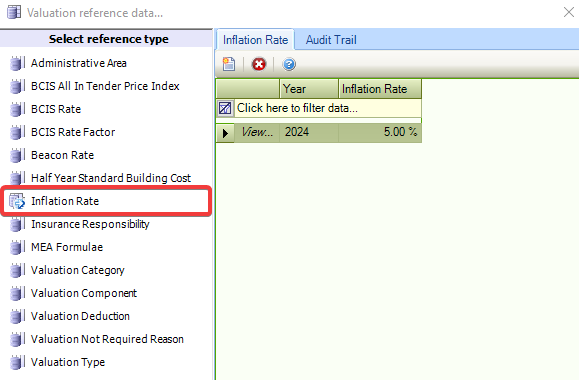Expand the 2024 row indicator arrow
The image size is (579, 380).
coord(225,133)
